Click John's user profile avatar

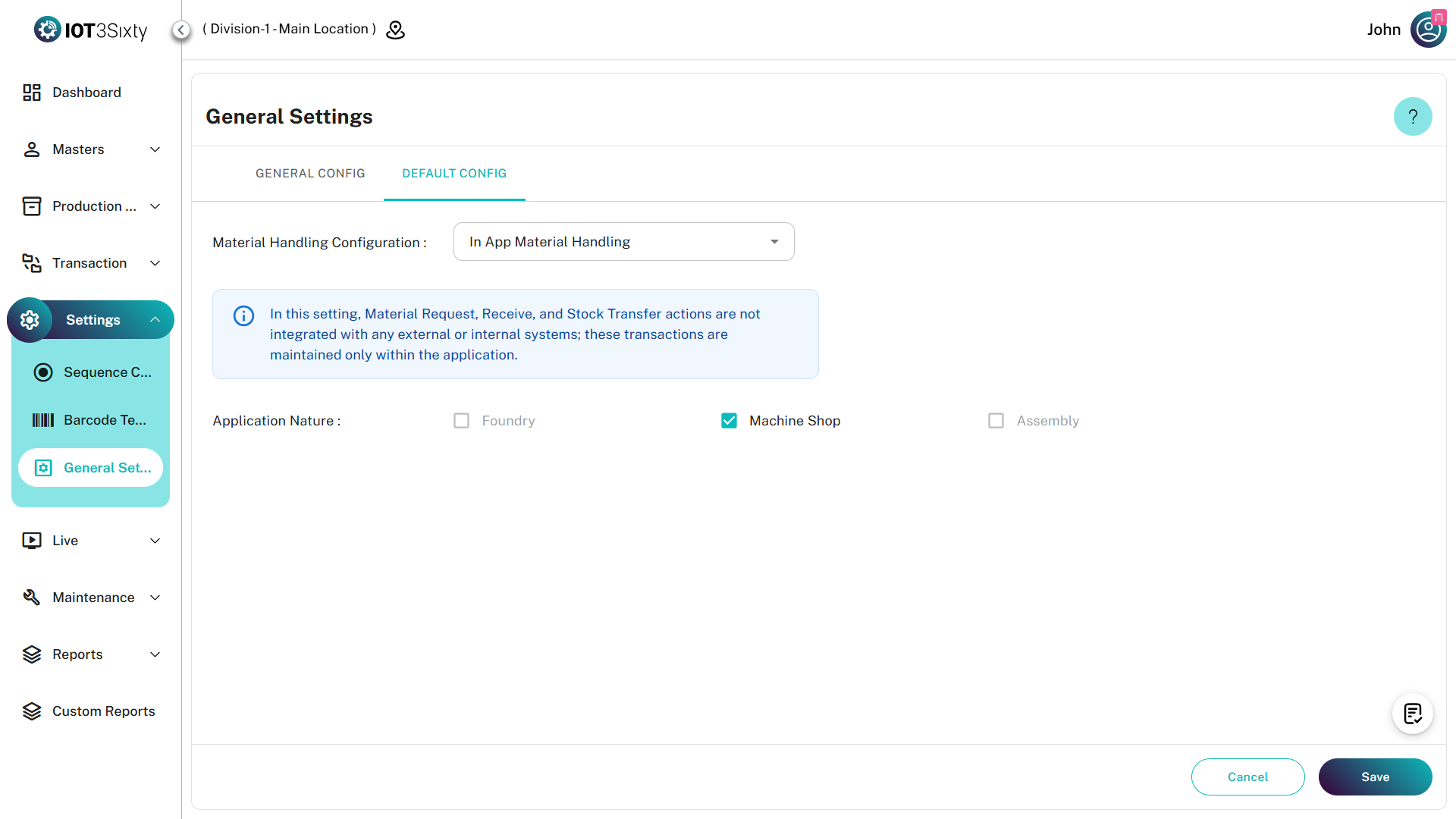(x=1428, y=30)
